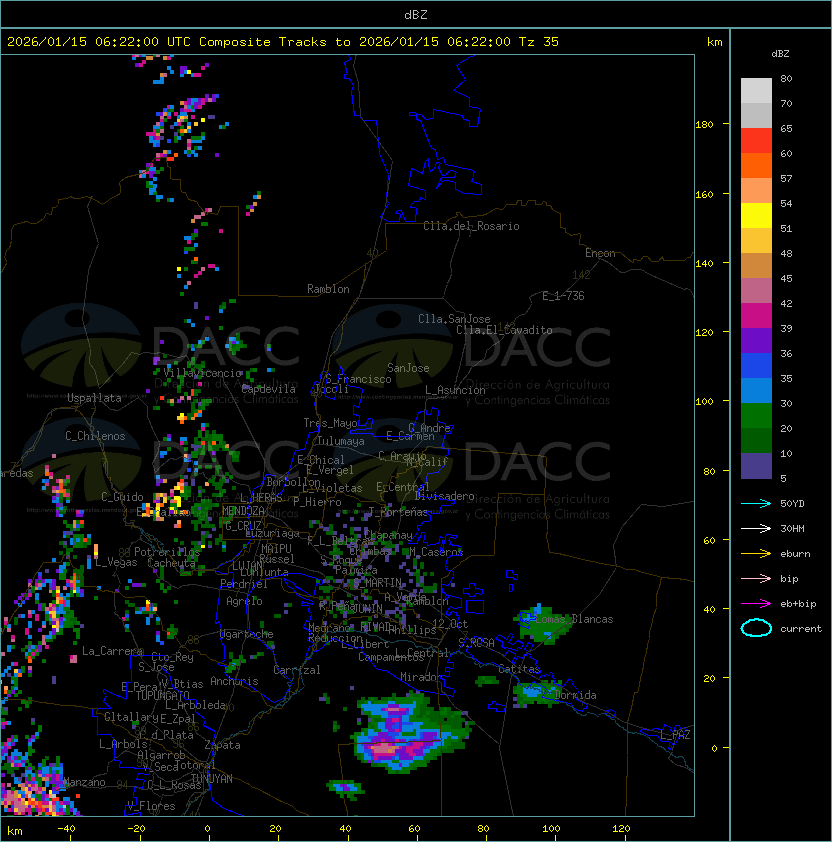The height and width of the screenshot is (842, 832).
Task: Click the 'Uspallata' map label
Action: 94,398
